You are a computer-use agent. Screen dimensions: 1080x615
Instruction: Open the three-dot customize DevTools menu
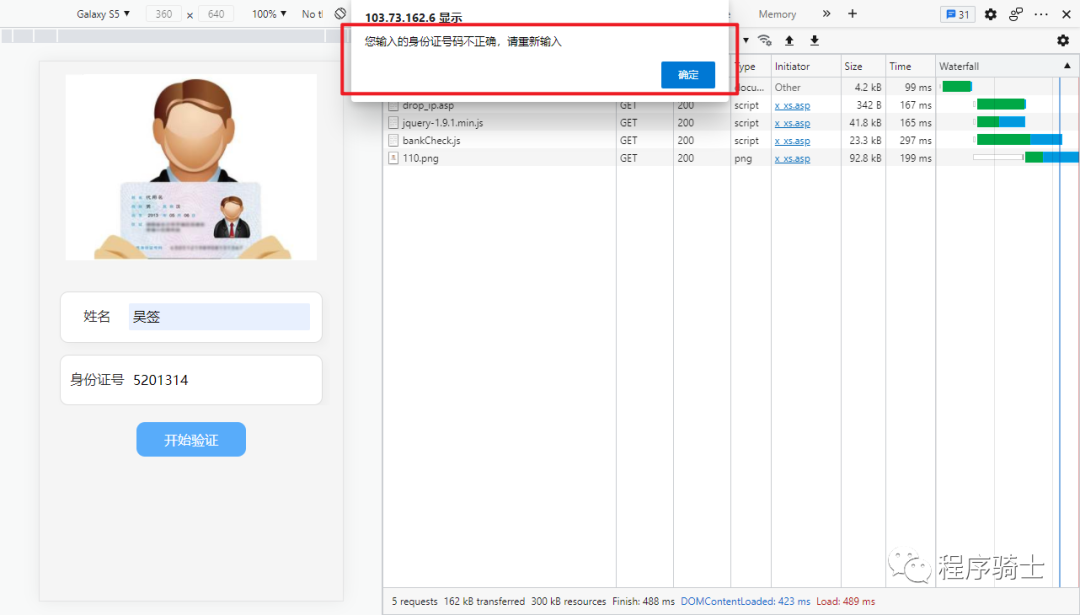tap(1041, 14)
